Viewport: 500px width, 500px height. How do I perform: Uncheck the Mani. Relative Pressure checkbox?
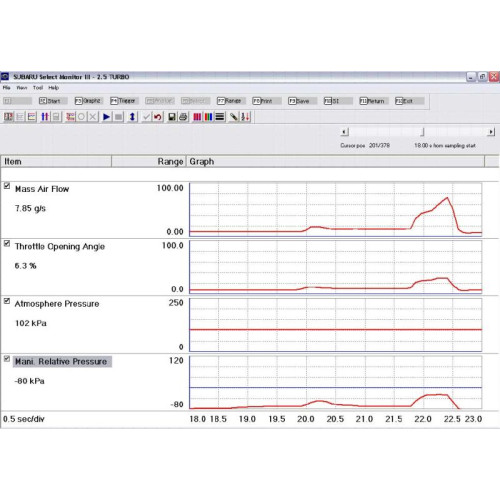click(x=7, y=359)
